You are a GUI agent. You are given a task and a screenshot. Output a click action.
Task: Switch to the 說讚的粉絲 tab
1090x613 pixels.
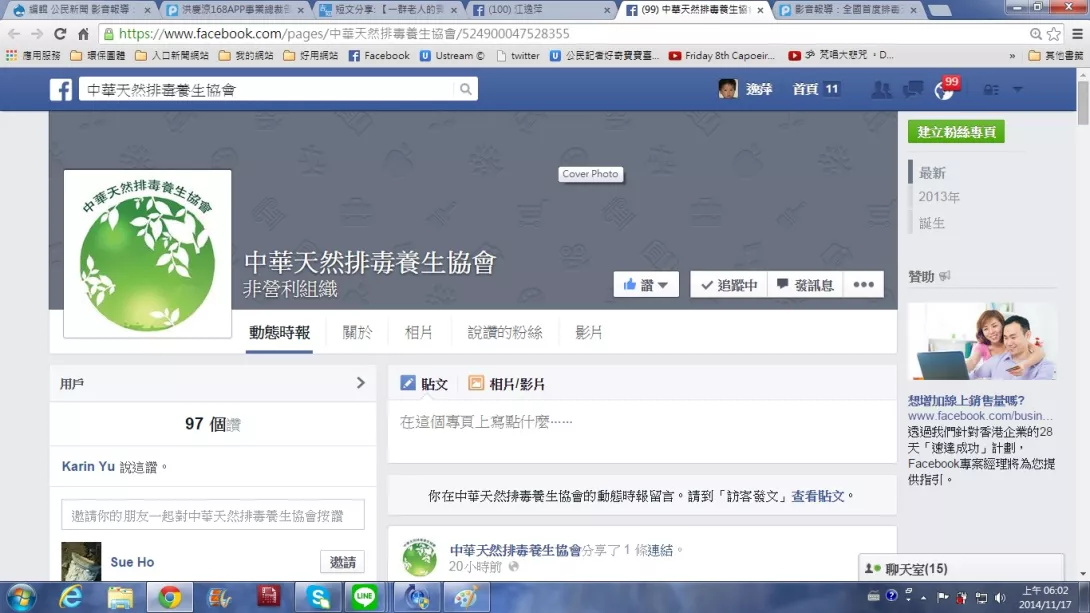click(x=505, y=332)
